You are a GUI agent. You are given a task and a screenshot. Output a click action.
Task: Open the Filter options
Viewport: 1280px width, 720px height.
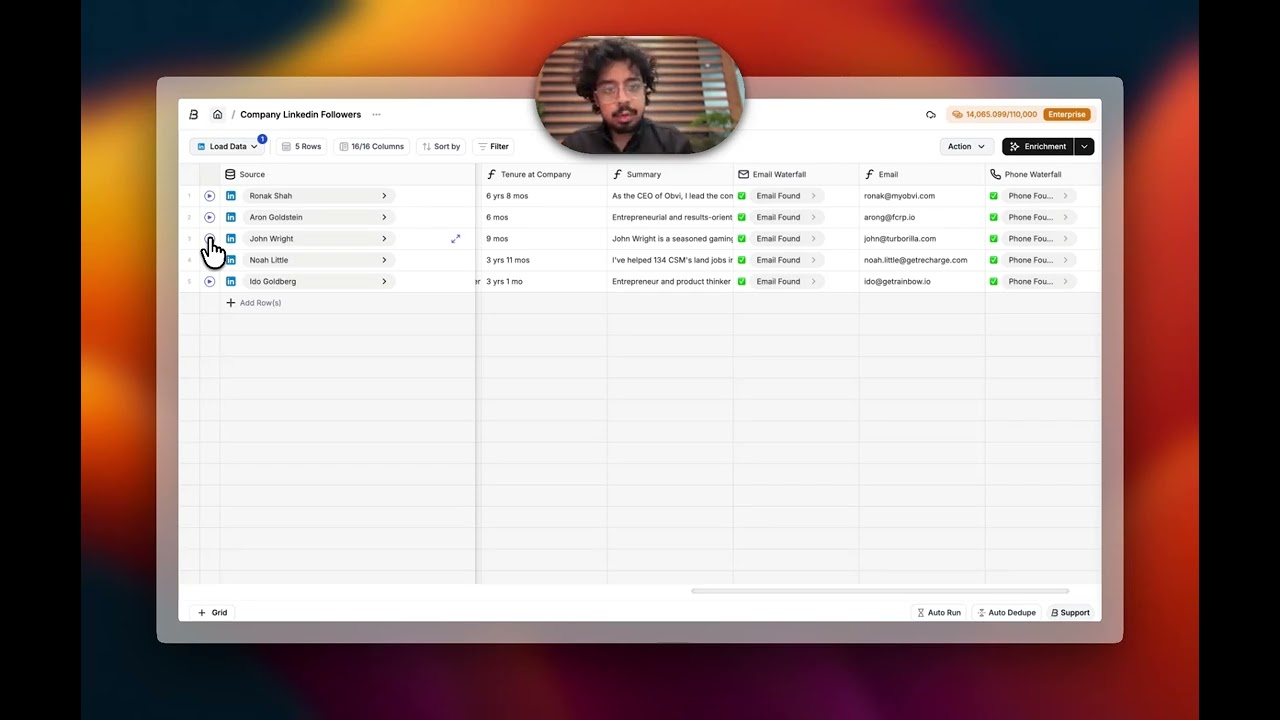point(493,147)
